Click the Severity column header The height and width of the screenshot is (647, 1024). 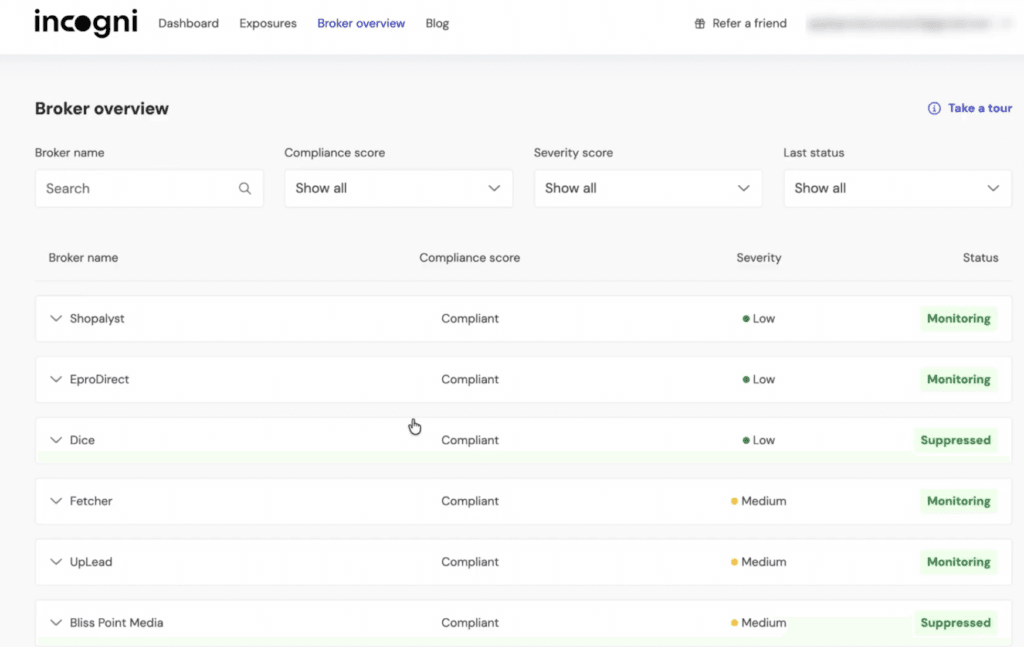[x=759, y=258]
